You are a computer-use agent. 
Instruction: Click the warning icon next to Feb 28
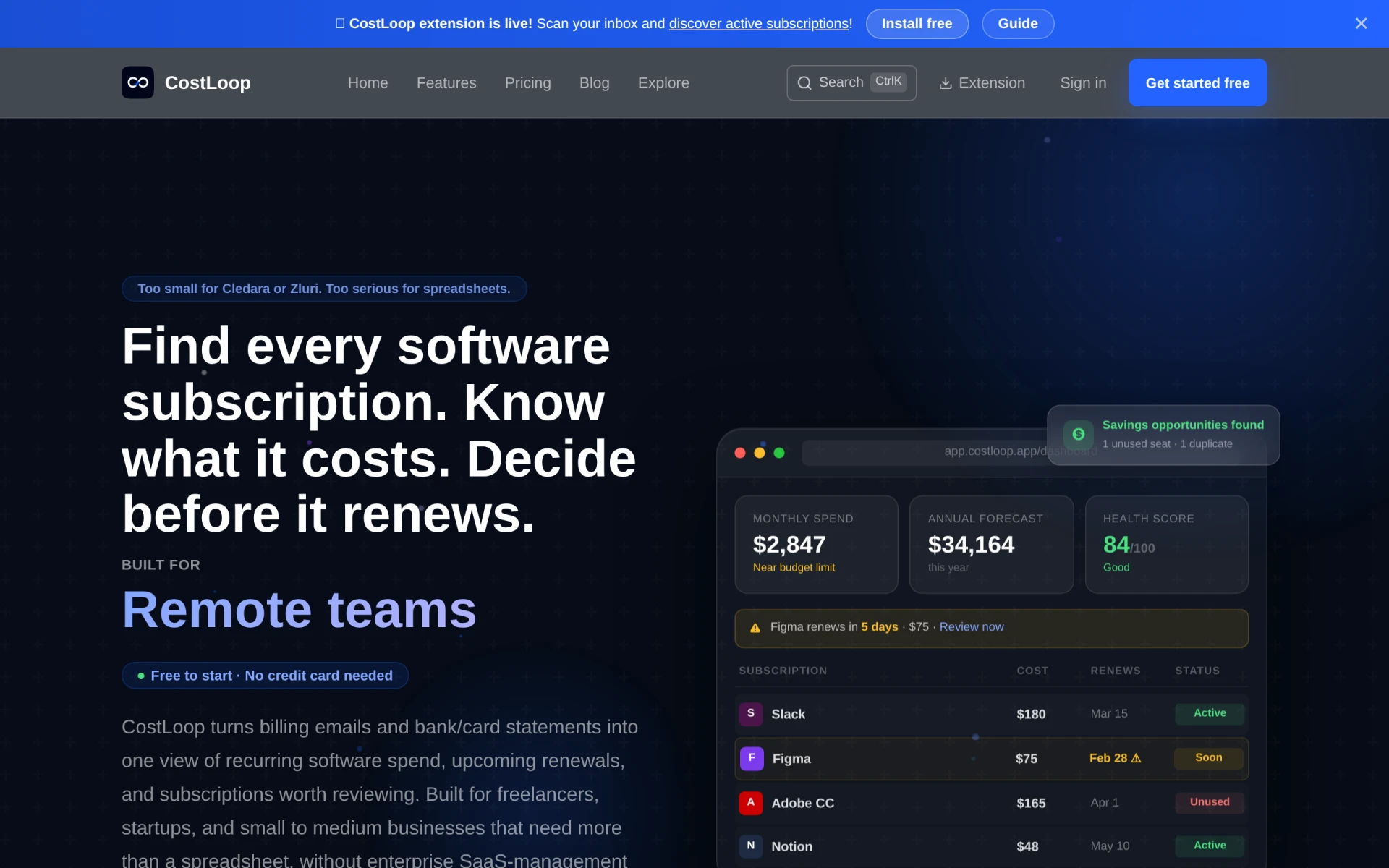(x=1136, y=758)
